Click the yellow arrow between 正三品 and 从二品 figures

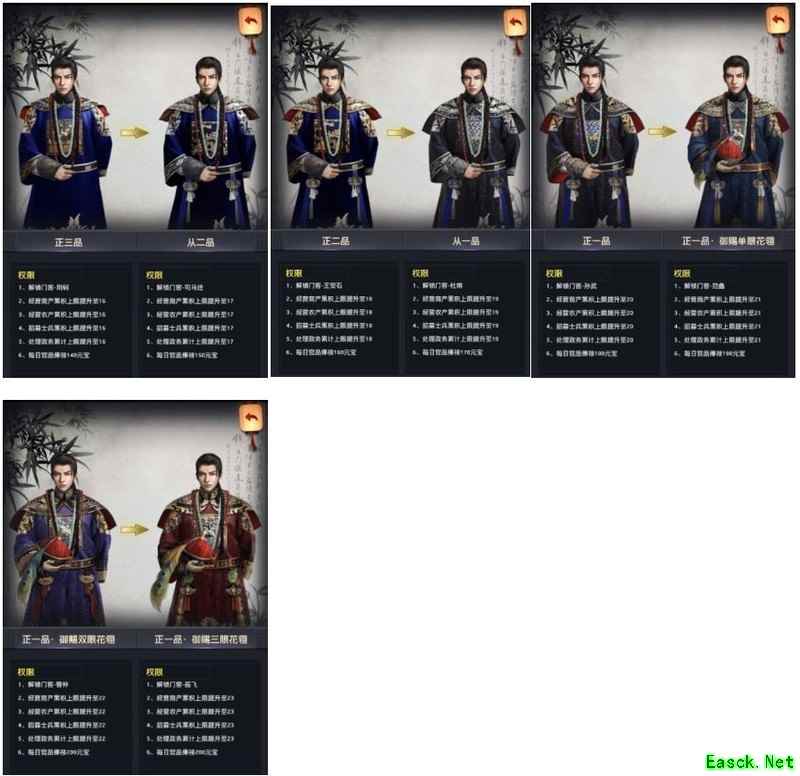coord(135,133)
